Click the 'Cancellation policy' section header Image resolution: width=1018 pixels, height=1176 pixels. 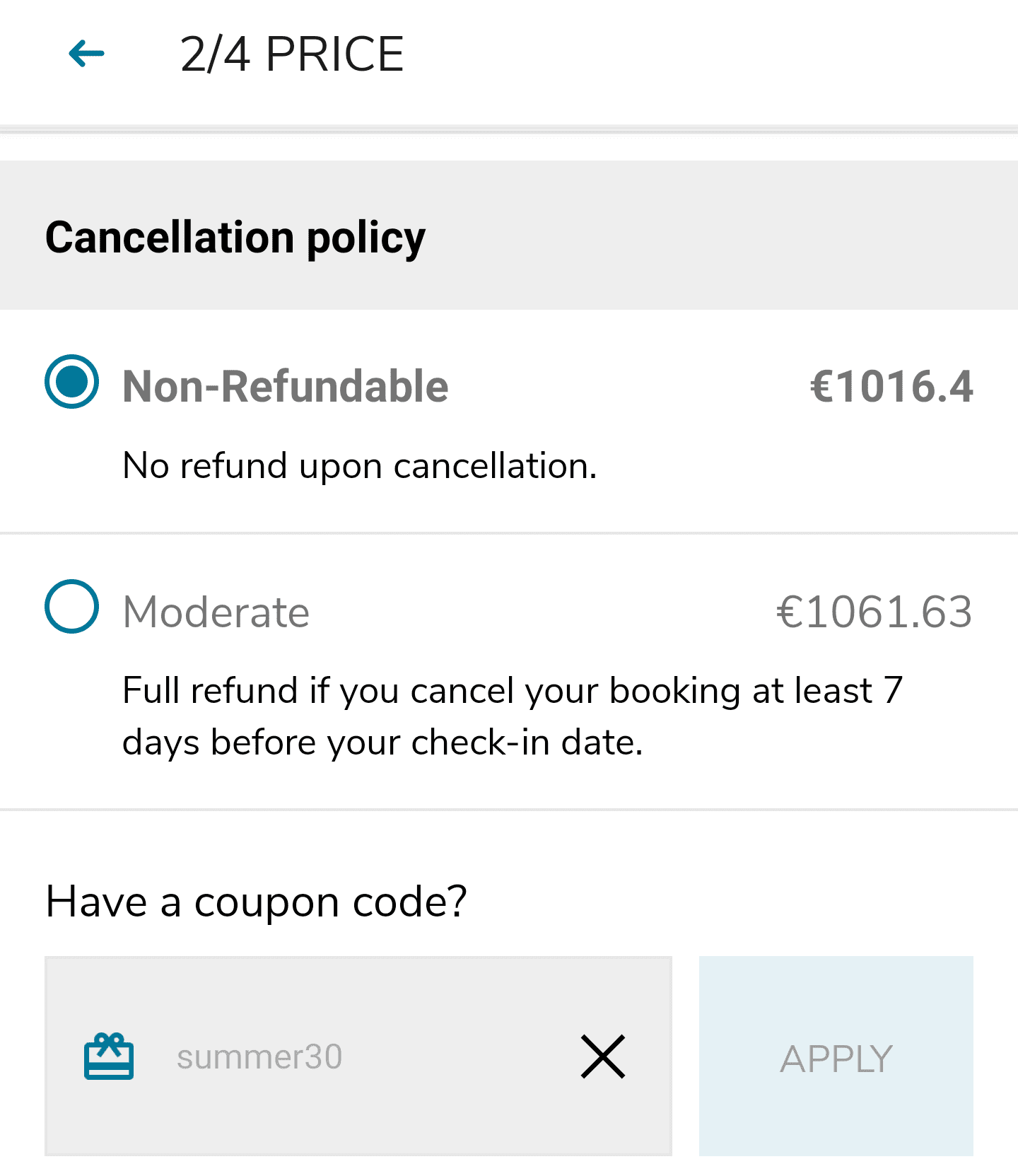click(235, 237)
